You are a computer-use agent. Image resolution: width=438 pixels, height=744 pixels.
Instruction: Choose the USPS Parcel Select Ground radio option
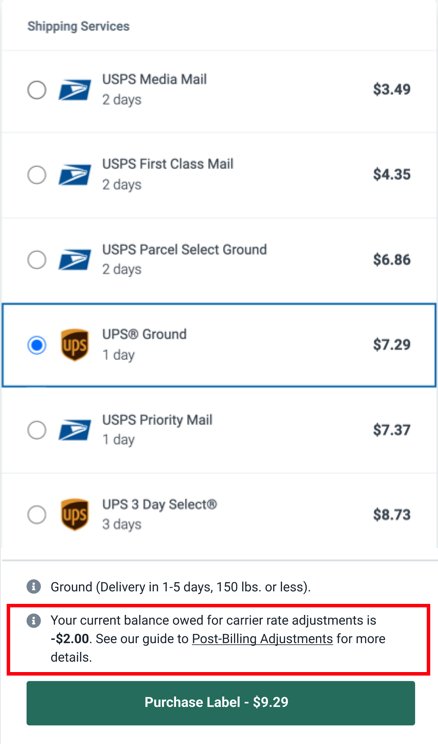tap(37, 260)
